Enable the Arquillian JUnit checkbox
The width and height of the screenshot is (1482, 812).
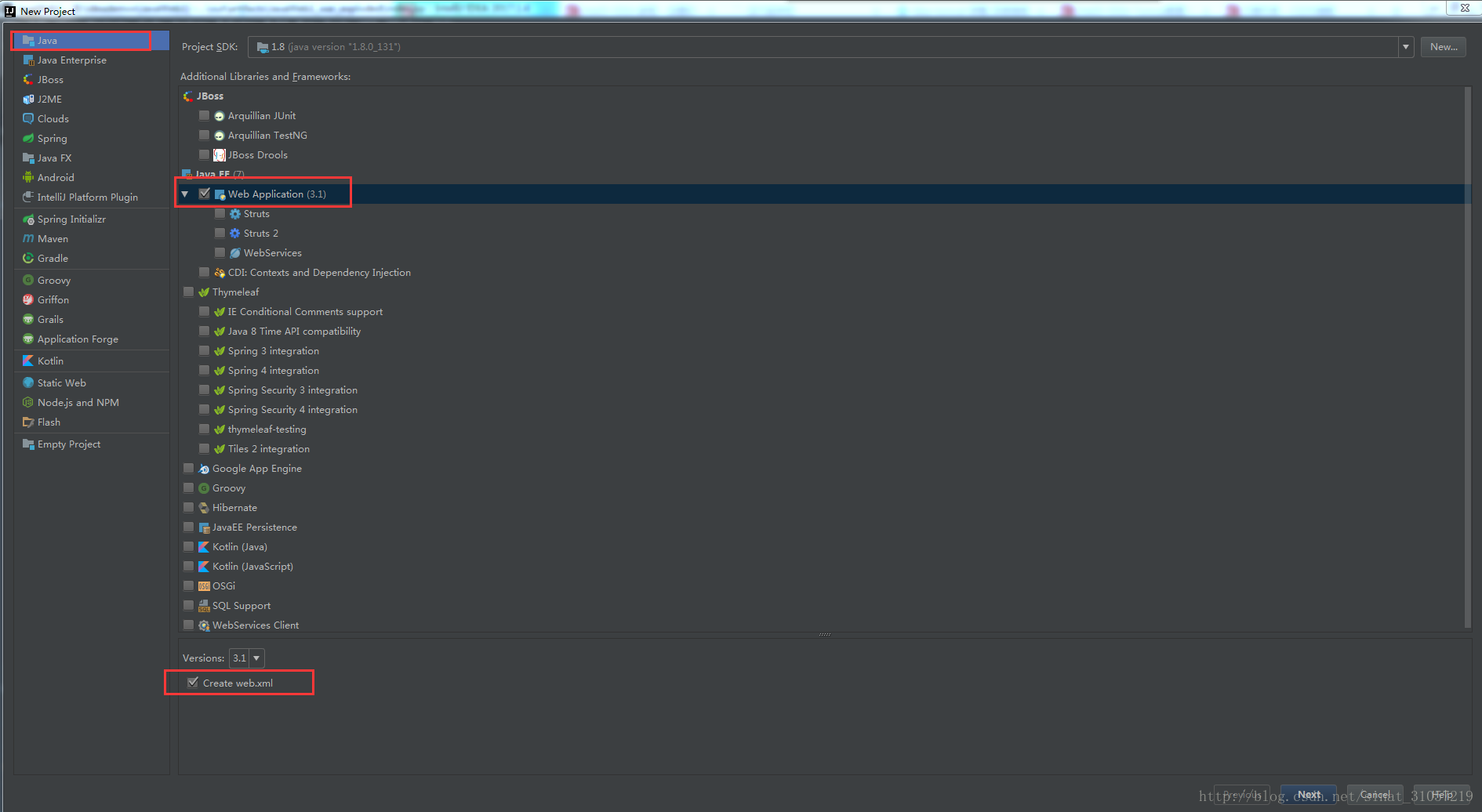[x=204, y=115]
